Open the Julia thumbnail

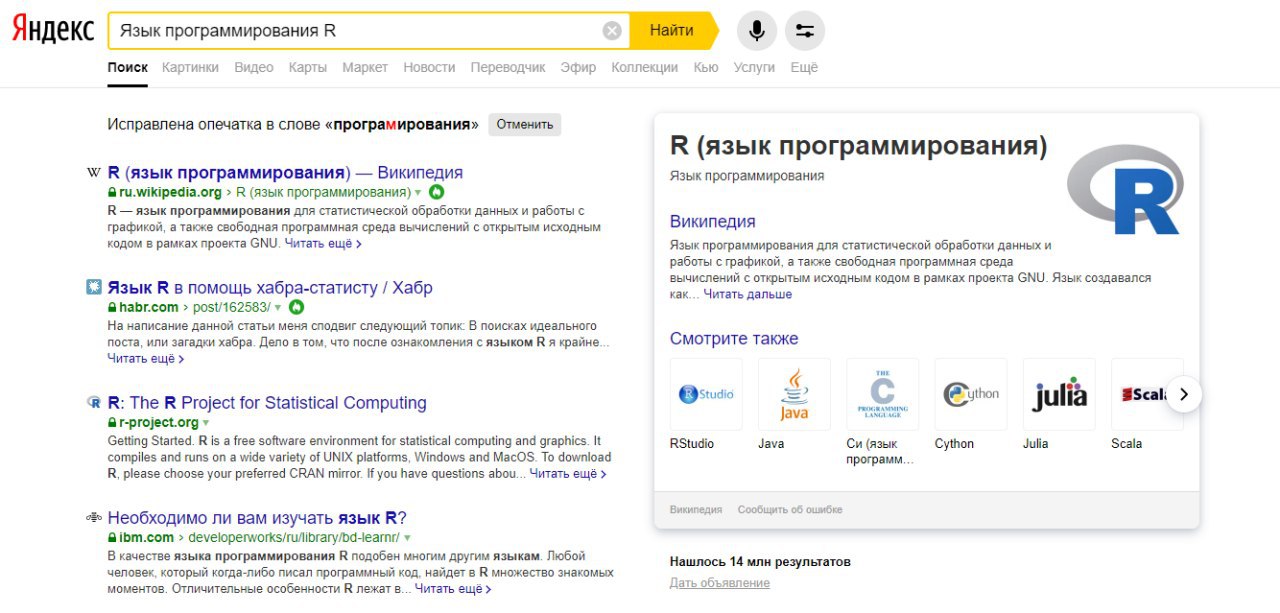(x=1059, y=394)
